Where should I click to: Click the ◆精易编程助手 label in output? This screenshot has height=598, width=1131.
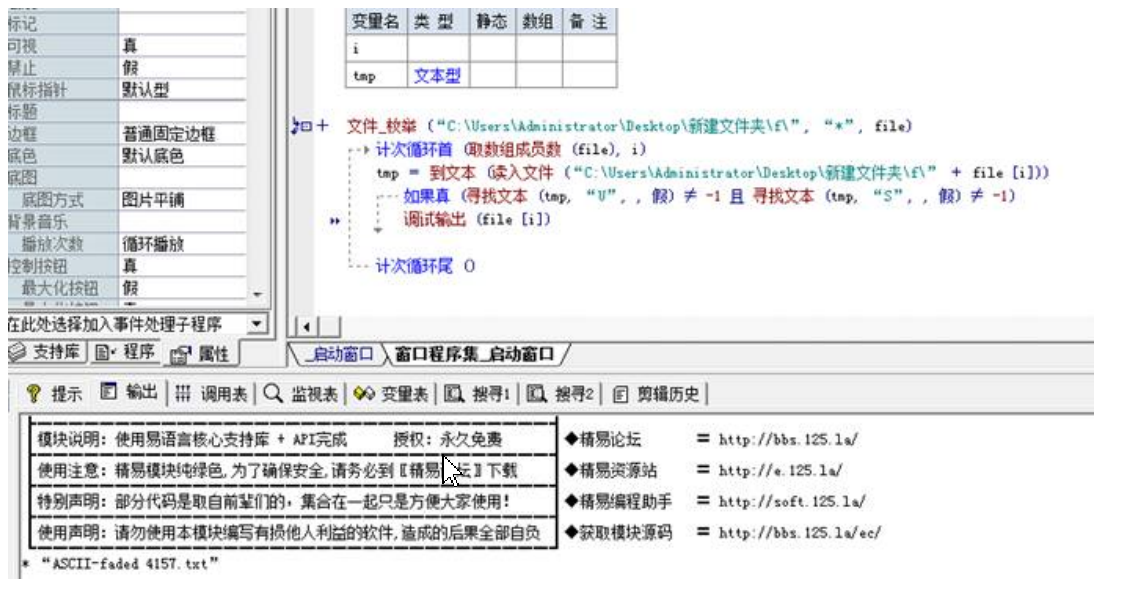pyautogui.click(x=617, y=501)
